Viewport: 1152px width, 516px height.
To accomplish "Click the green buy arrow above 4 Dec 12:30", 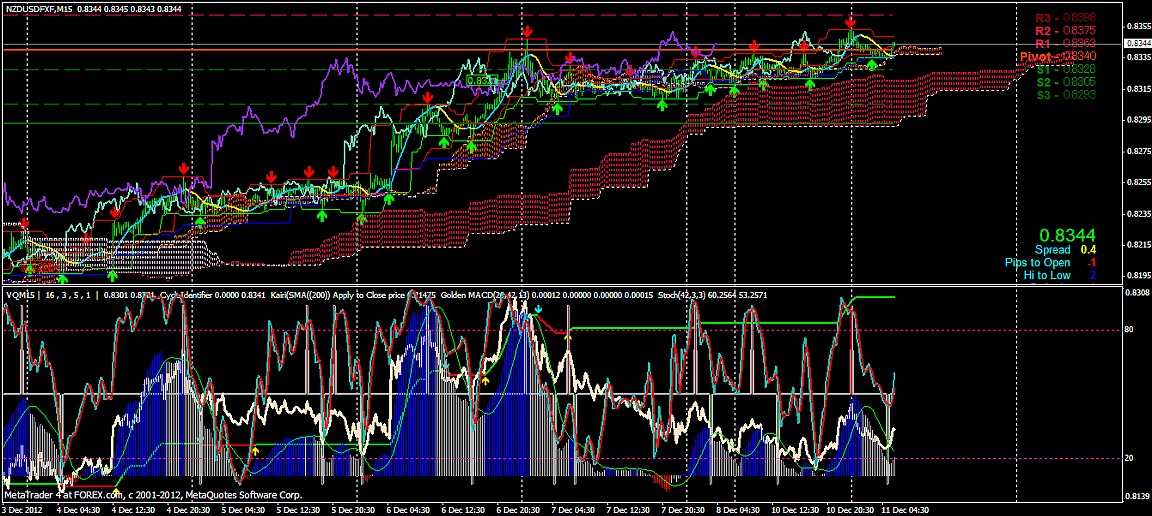I will click(x=112, y=274).
